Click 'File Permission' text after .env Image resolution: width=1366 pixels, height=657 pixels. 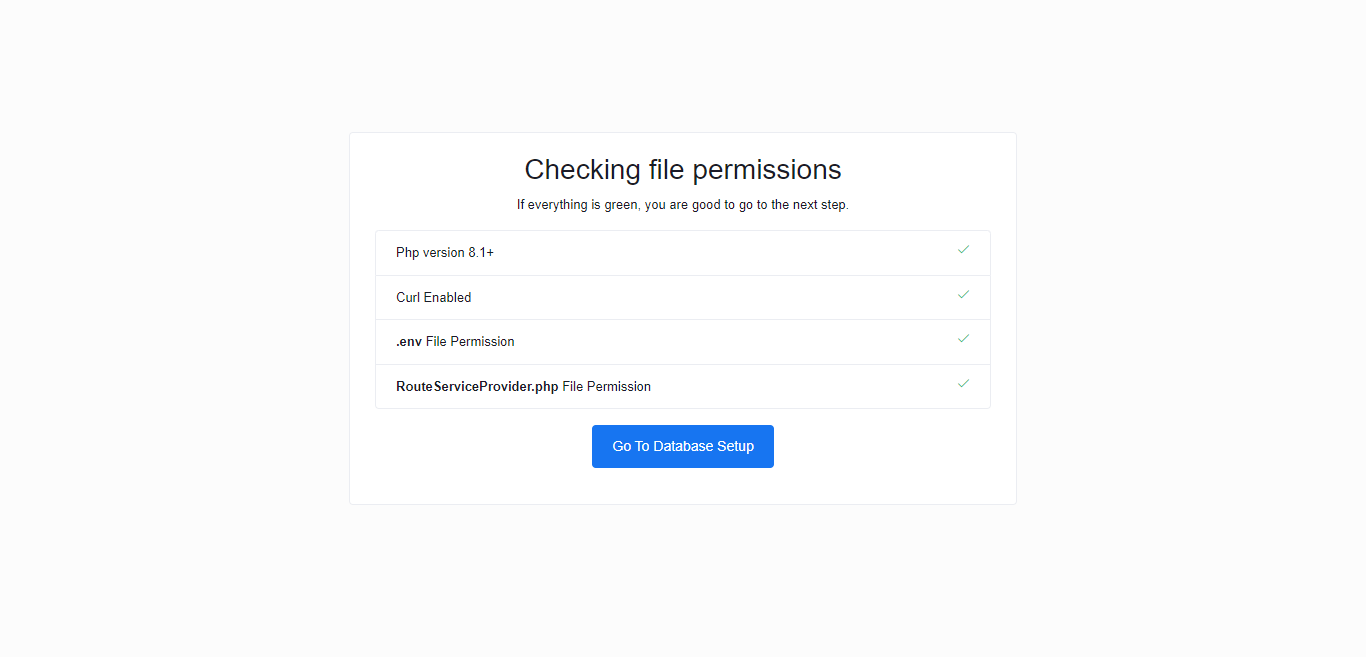(x=470, y=341)
